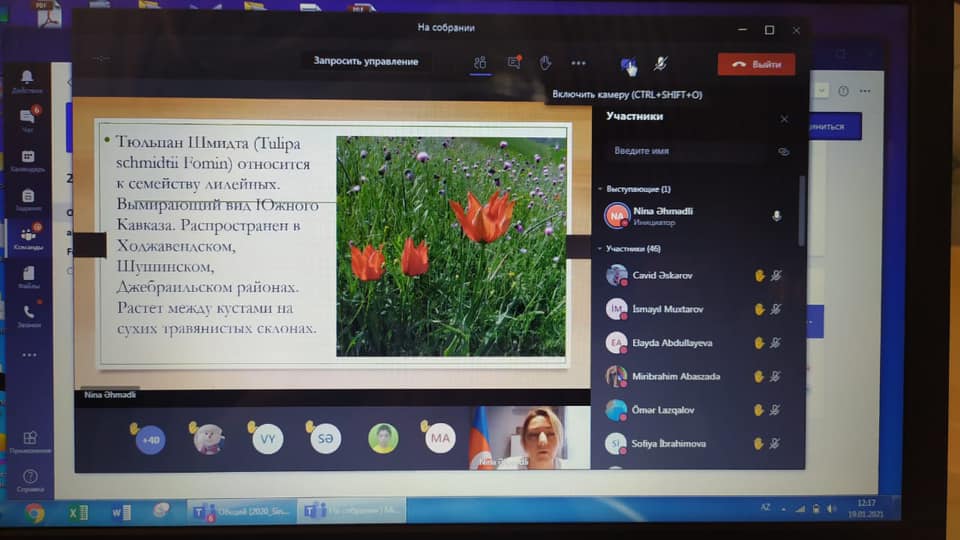Open more actions ellipsis in meeting toolbar

(x=578, y=63)
